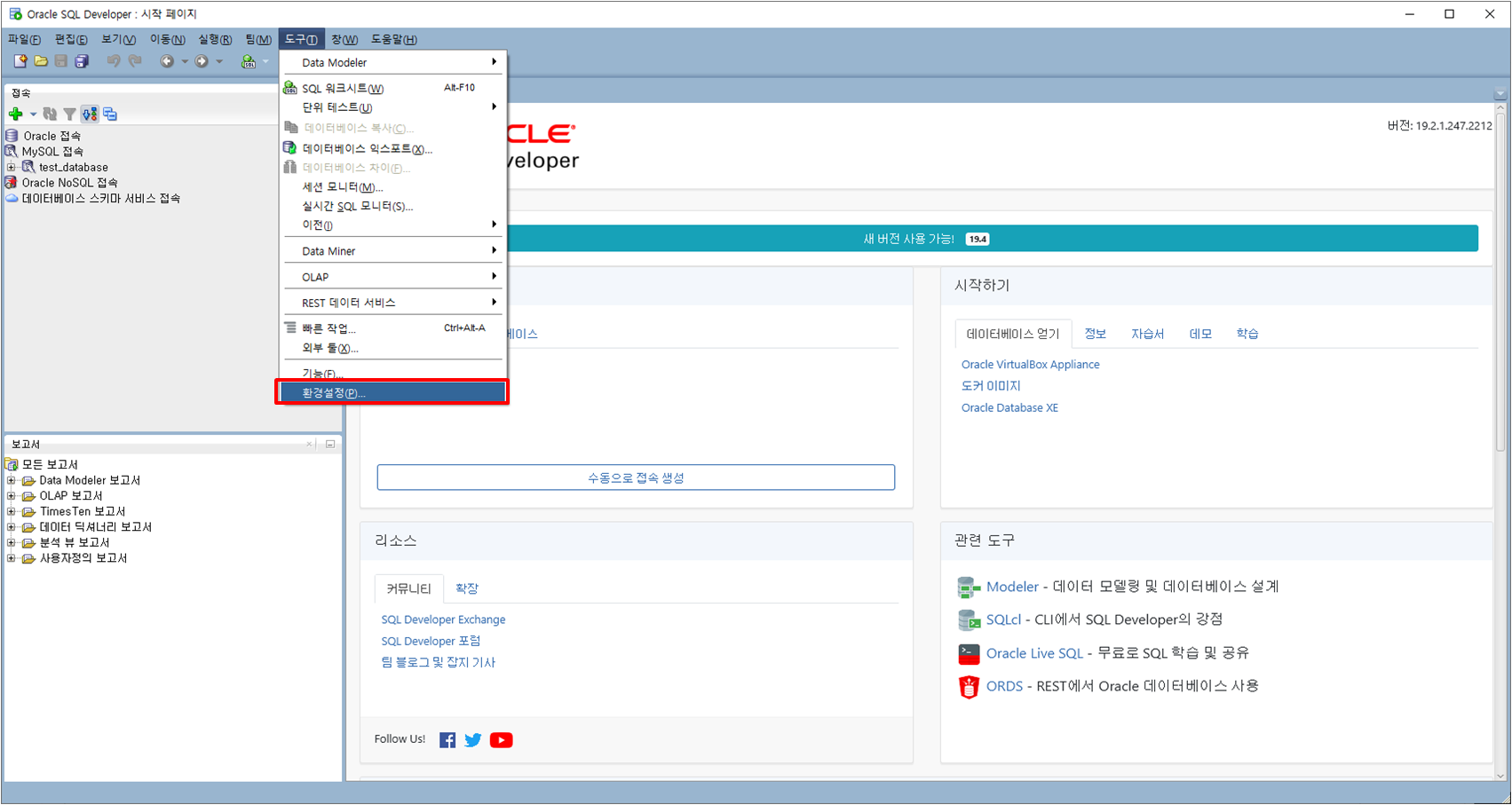This screenshot has height=805, width=1512.
Task: Switch to the 데모 tab
Action: pyautogui.click(x=1200, y=334)
